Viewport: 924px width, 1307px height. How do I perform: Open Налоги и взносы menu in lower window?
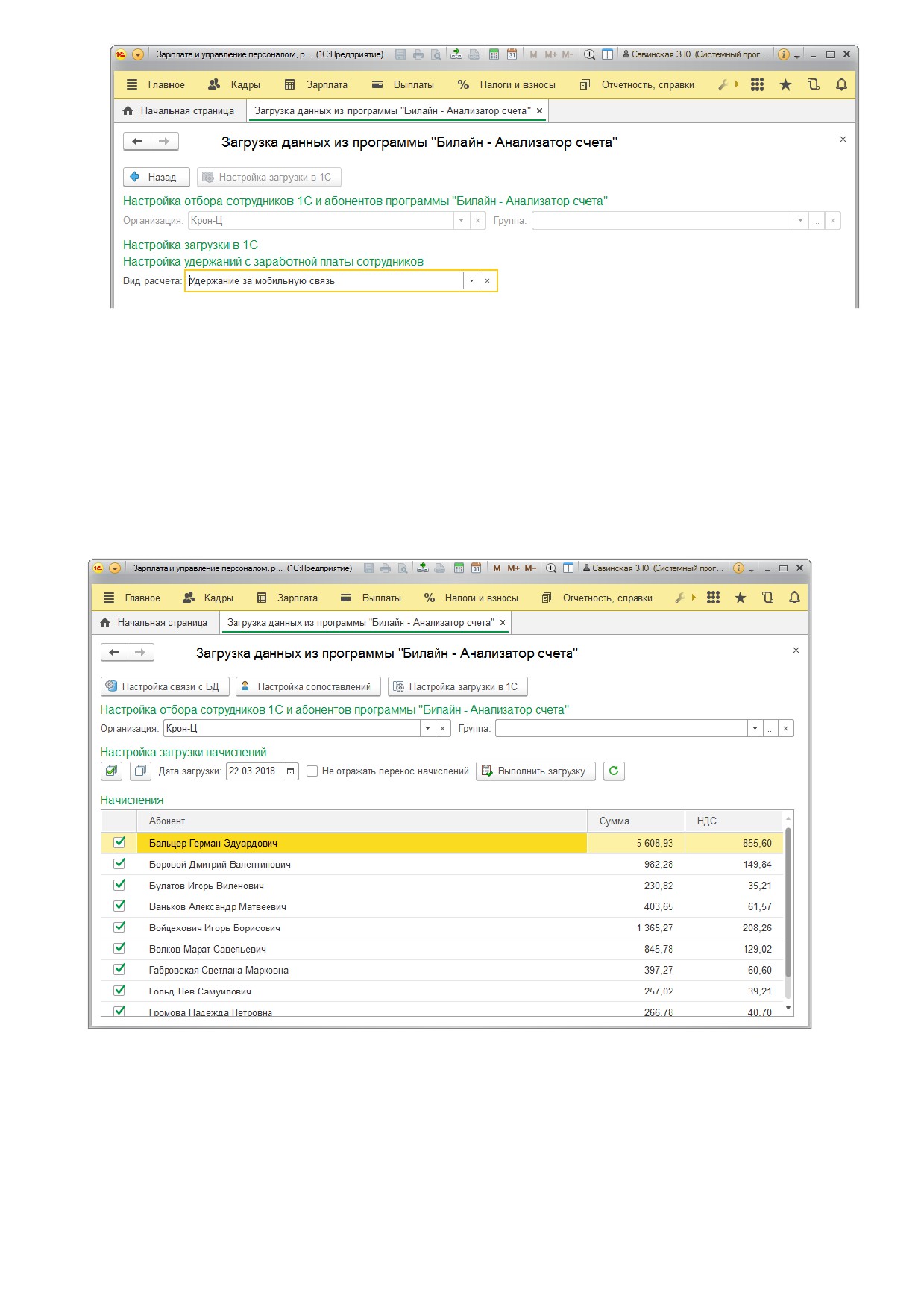pyautogui.click(x=471, y=598)
